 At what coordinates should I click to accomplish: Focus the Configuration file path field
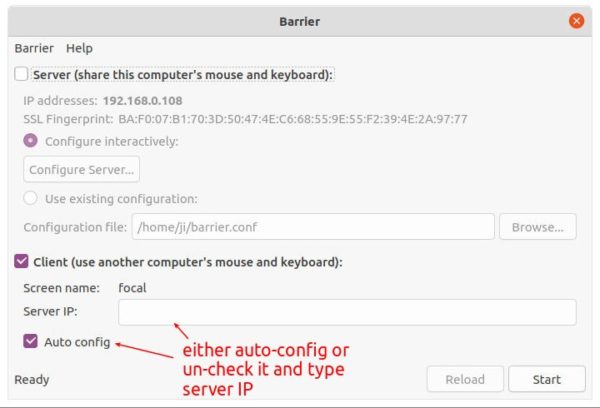tap(313, 227)
